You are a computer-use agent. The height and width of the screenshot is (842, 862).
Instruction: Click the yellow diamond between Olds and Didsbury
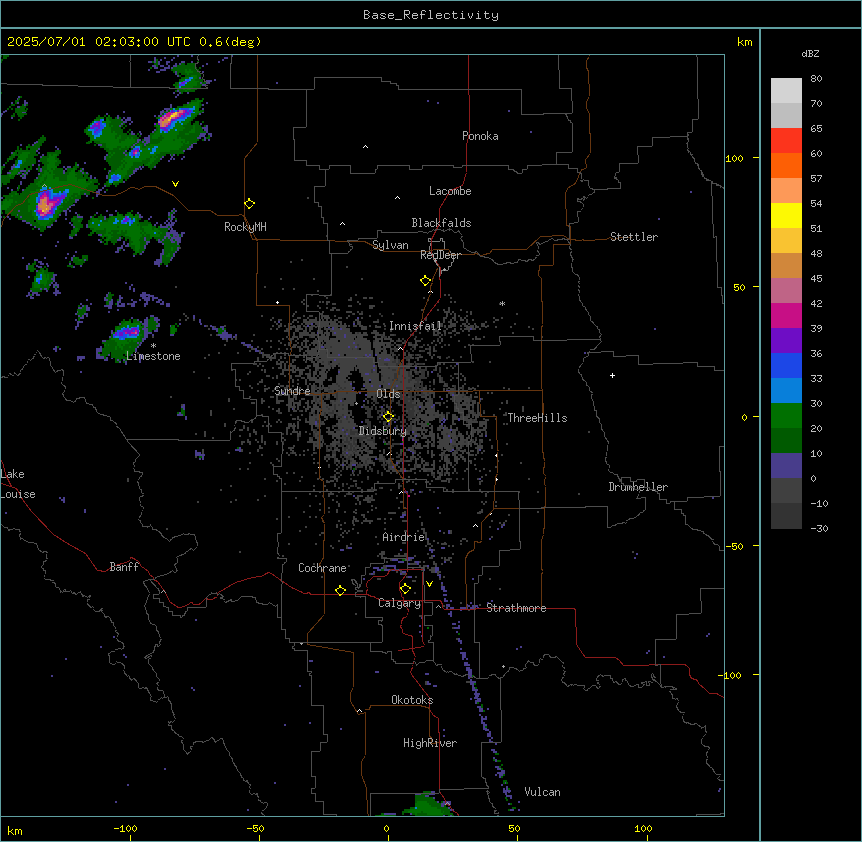click(x=388, y=417)
